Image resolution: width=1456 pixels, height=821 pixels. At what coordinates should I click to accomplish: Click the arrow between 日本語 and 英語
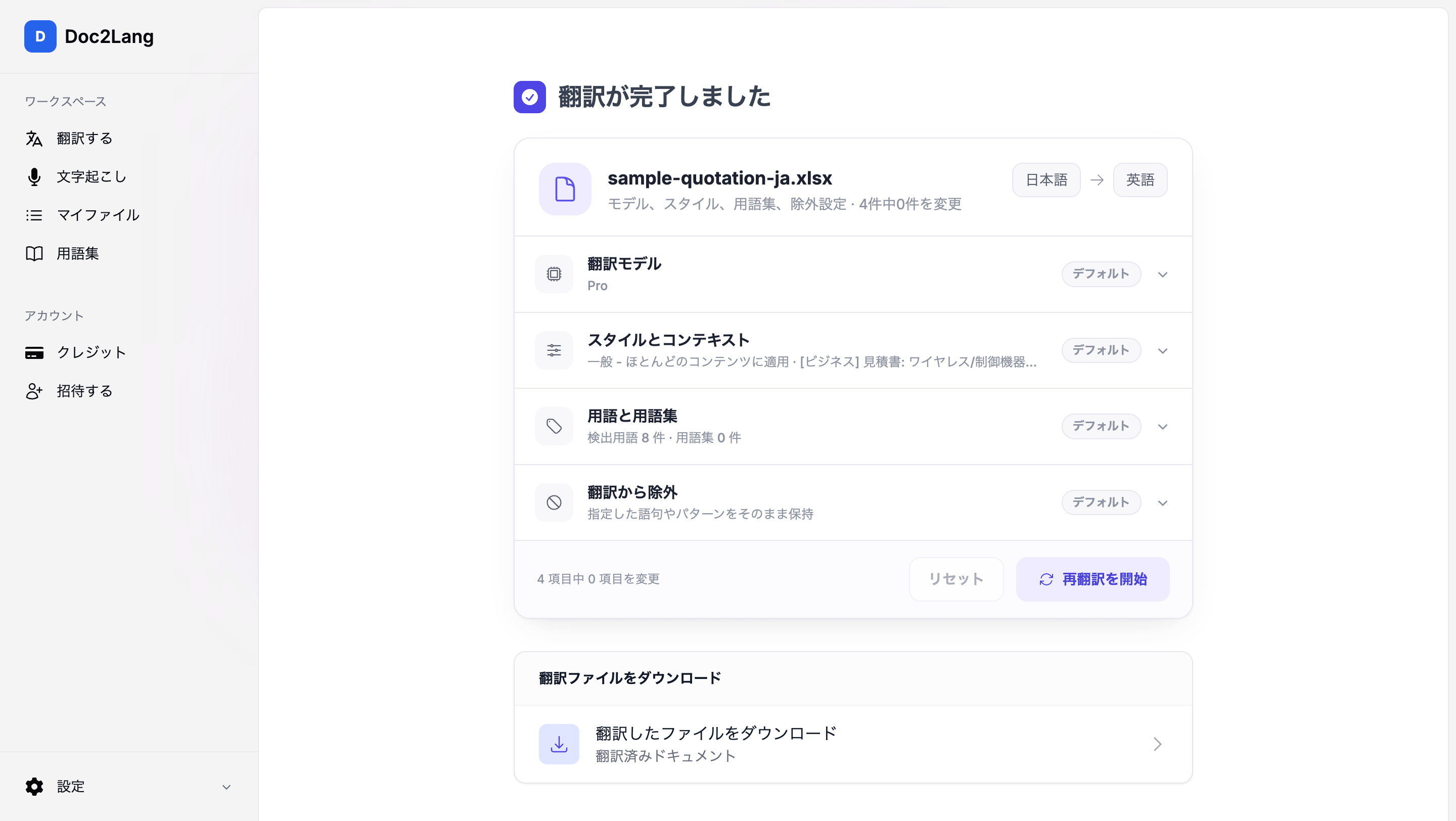click(1097, 179)
